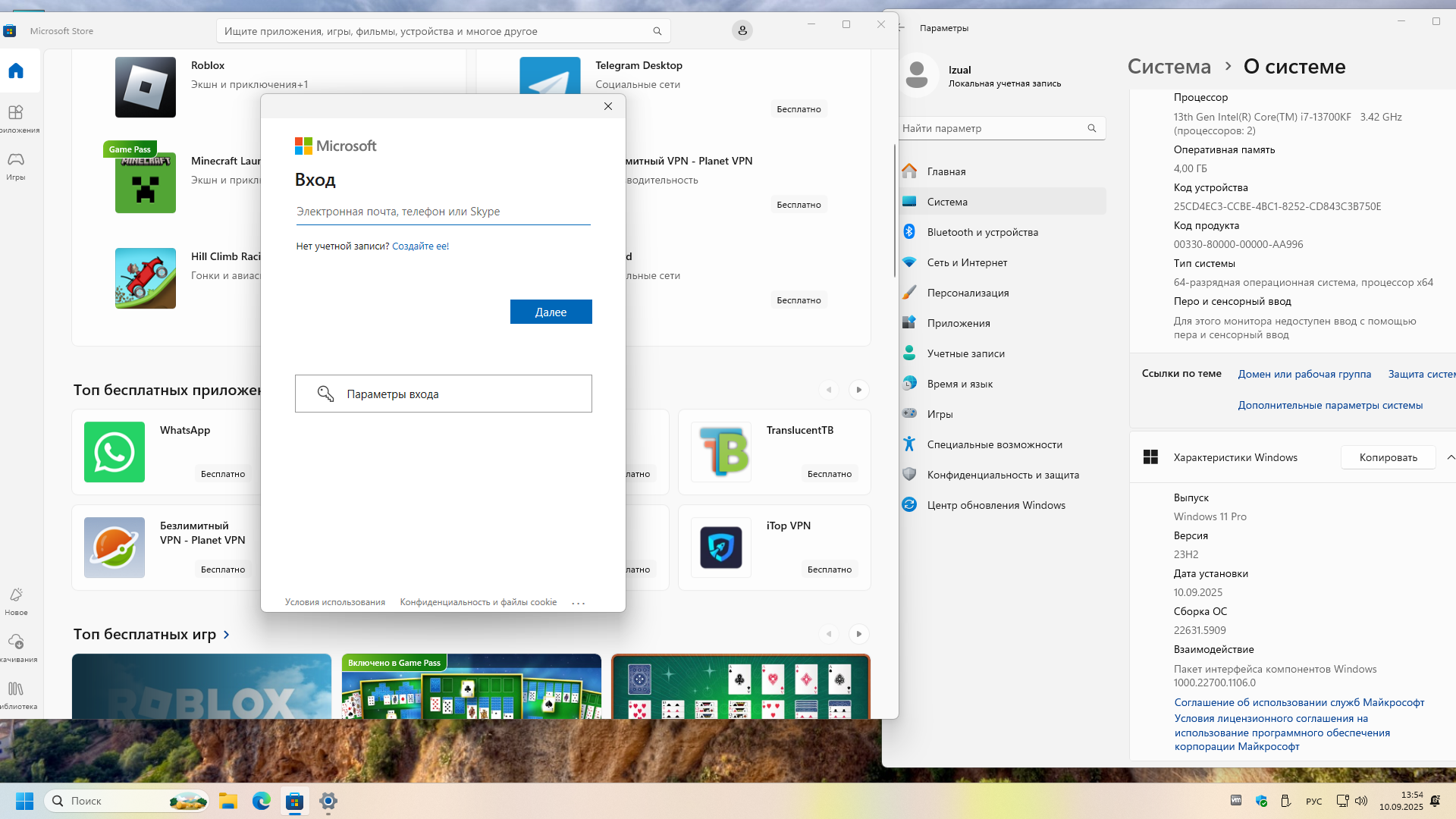Expand Топ бесплатных игр section chevron
Image resolution: width=1456 pixels, height=819 pixels.
coord(226,635)
